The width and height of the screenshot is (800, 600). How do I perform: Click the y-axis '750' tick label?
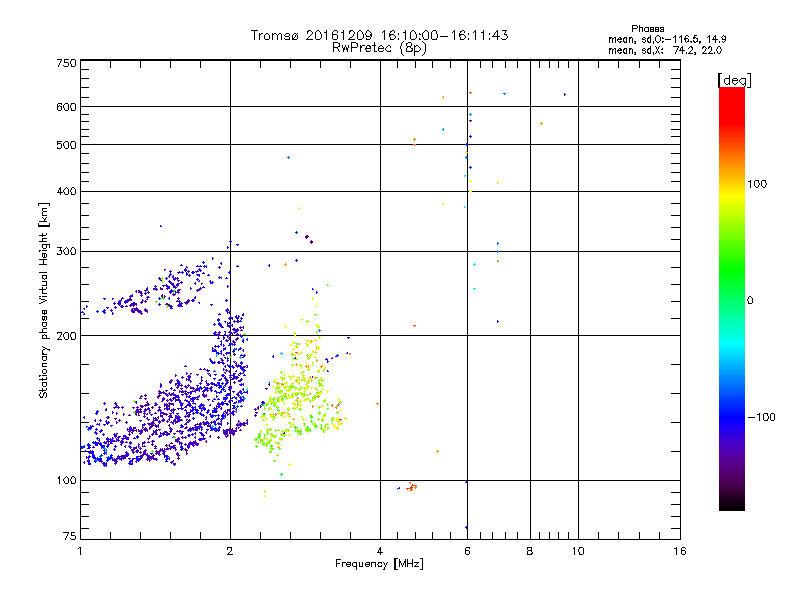[x=66, y=63]
